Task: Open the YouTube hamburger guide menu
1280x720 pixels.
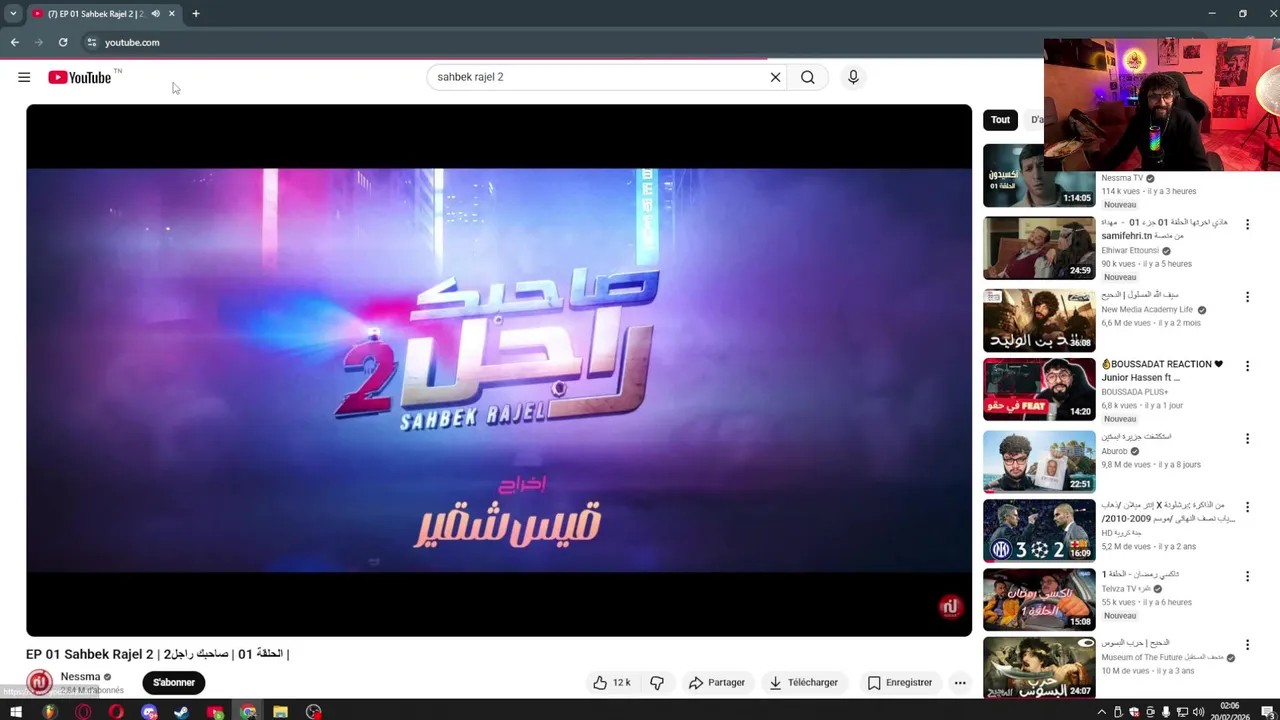Action: (24, 77)
